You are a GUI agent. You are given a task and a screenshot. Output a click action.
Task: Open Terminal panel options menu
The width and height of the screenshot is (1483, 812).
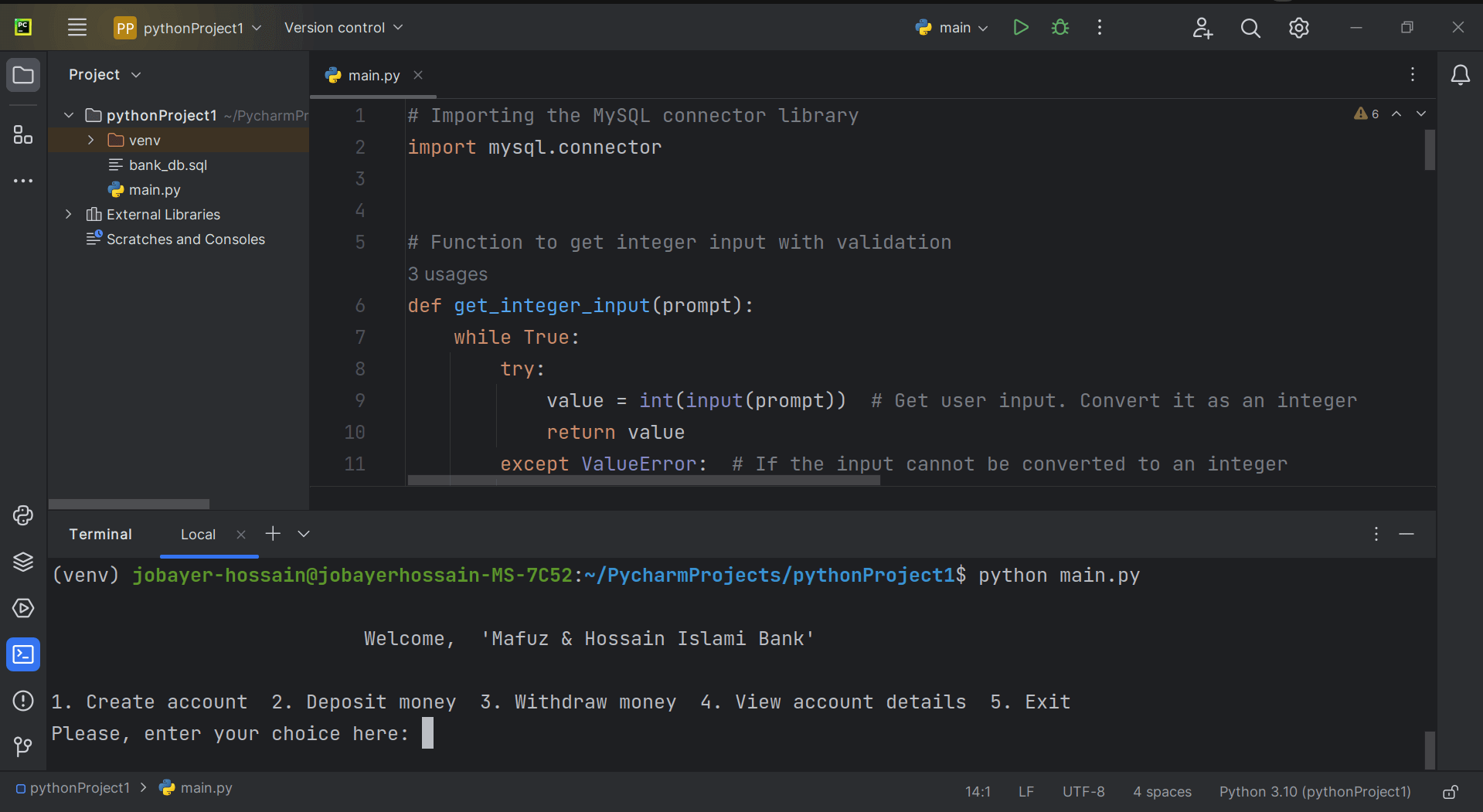(1376, 534)
